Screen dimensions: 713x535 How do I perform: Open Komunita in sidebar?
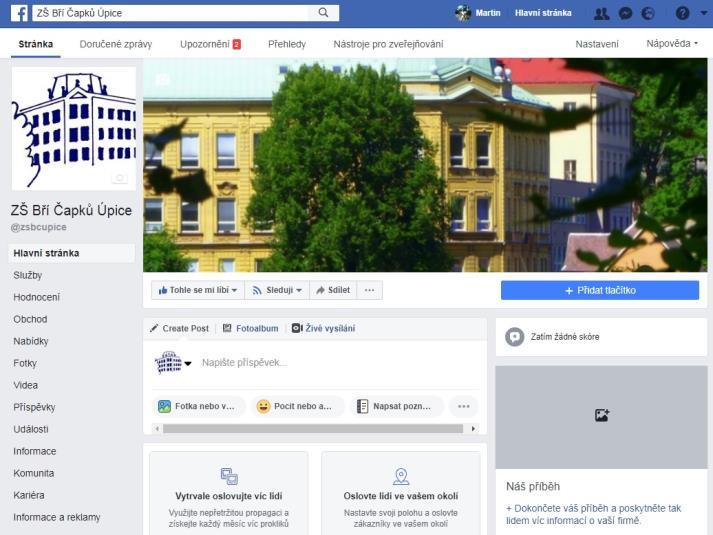click(x=34, y=473)
